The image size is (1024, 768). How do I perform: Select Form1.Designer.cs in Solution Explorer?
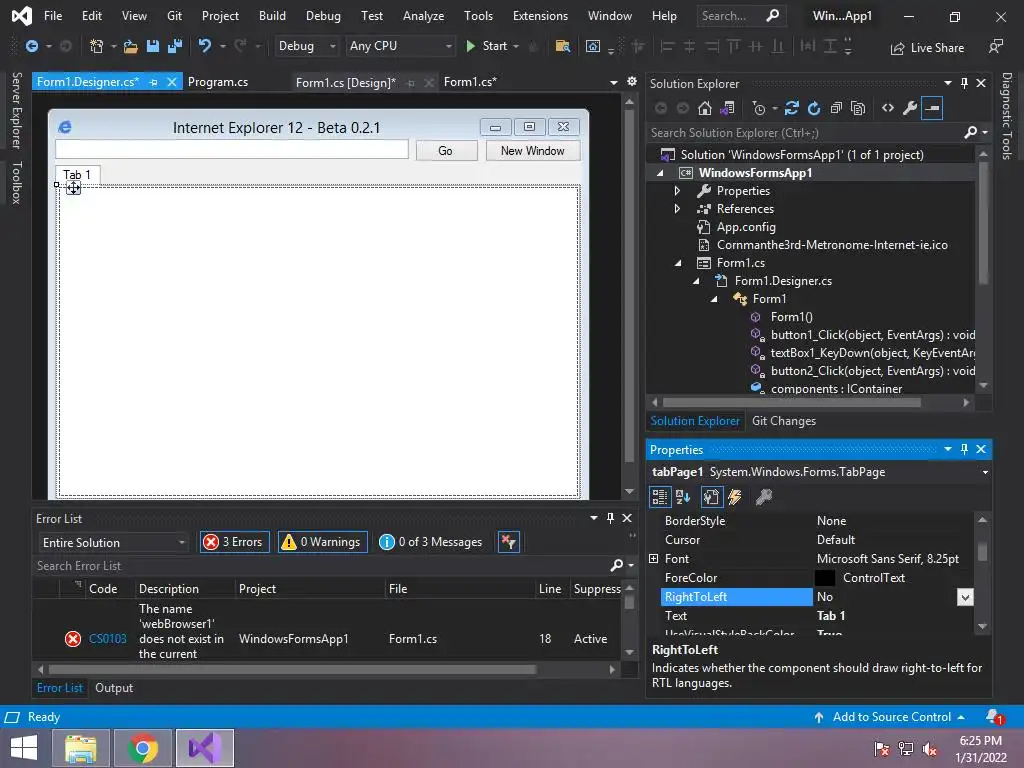[x=783, y=281]
